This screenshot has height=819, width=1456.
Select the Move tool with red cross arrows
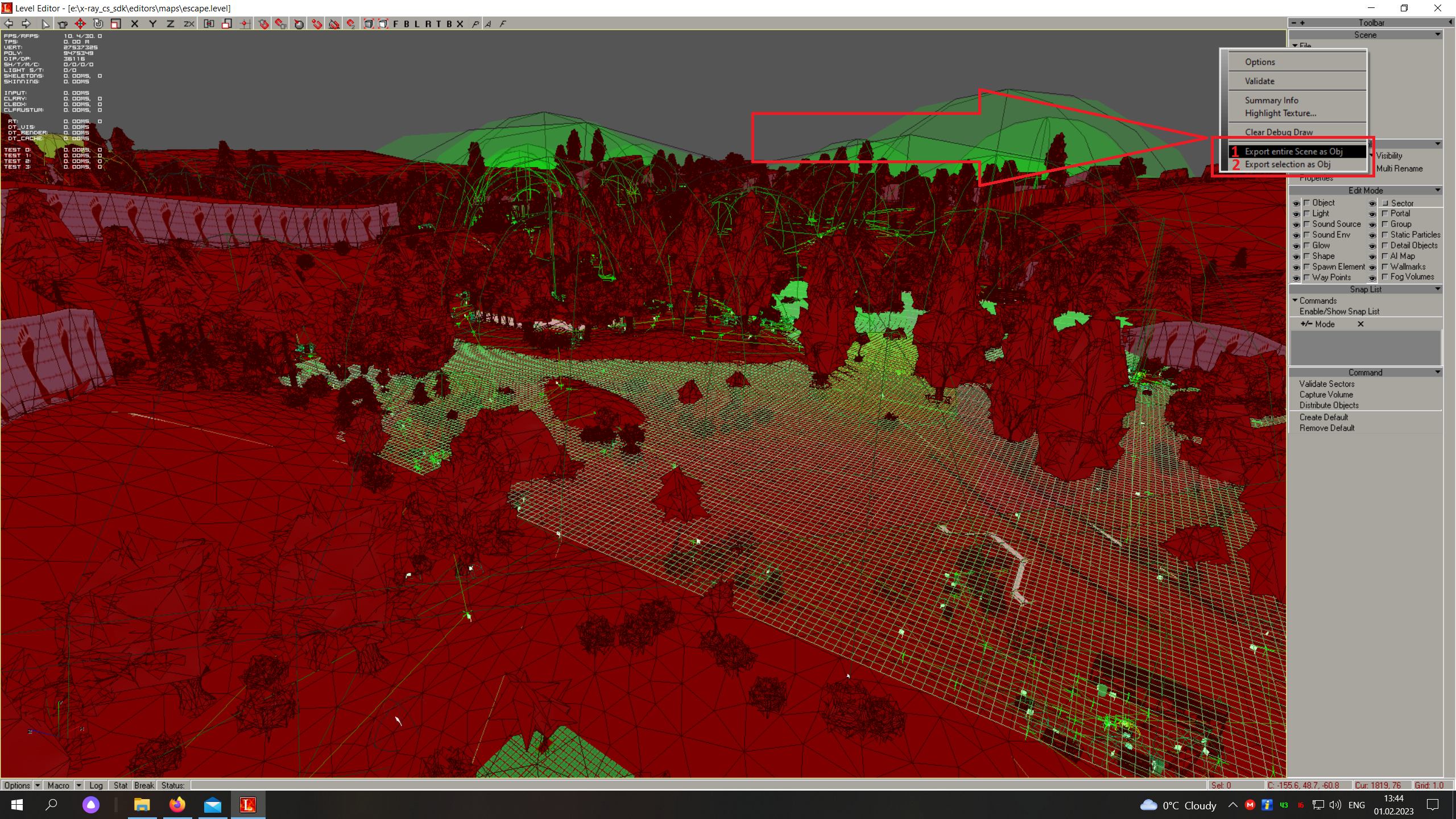point(80,23)
